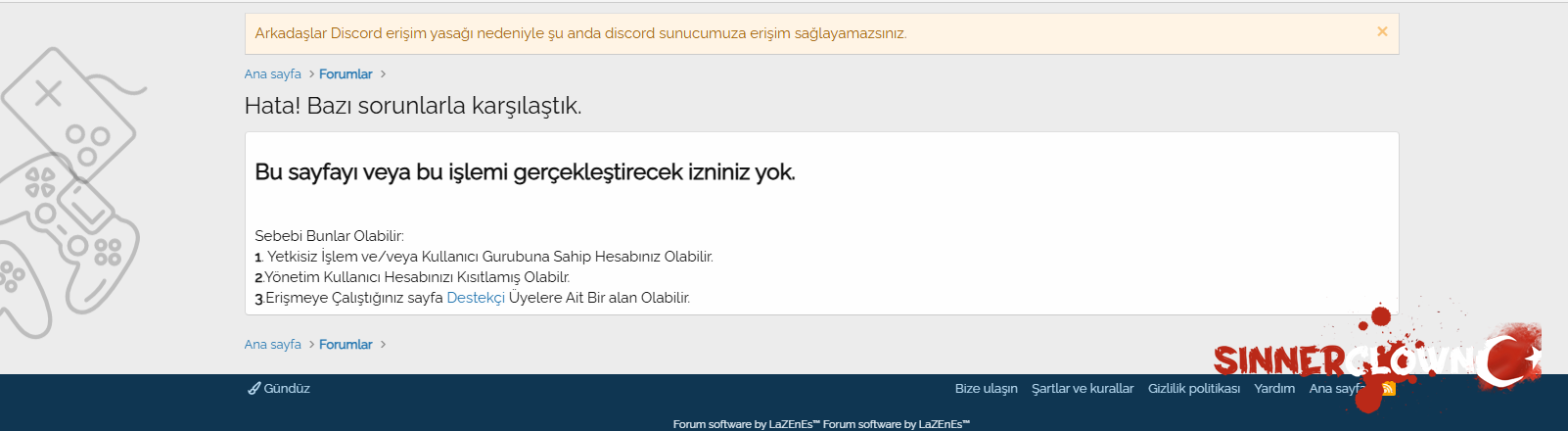Image resolution: width=1568 pixels, height=431 pixels.
Task: Open the Yardım footer link
Action: (x=1273, y=389)
